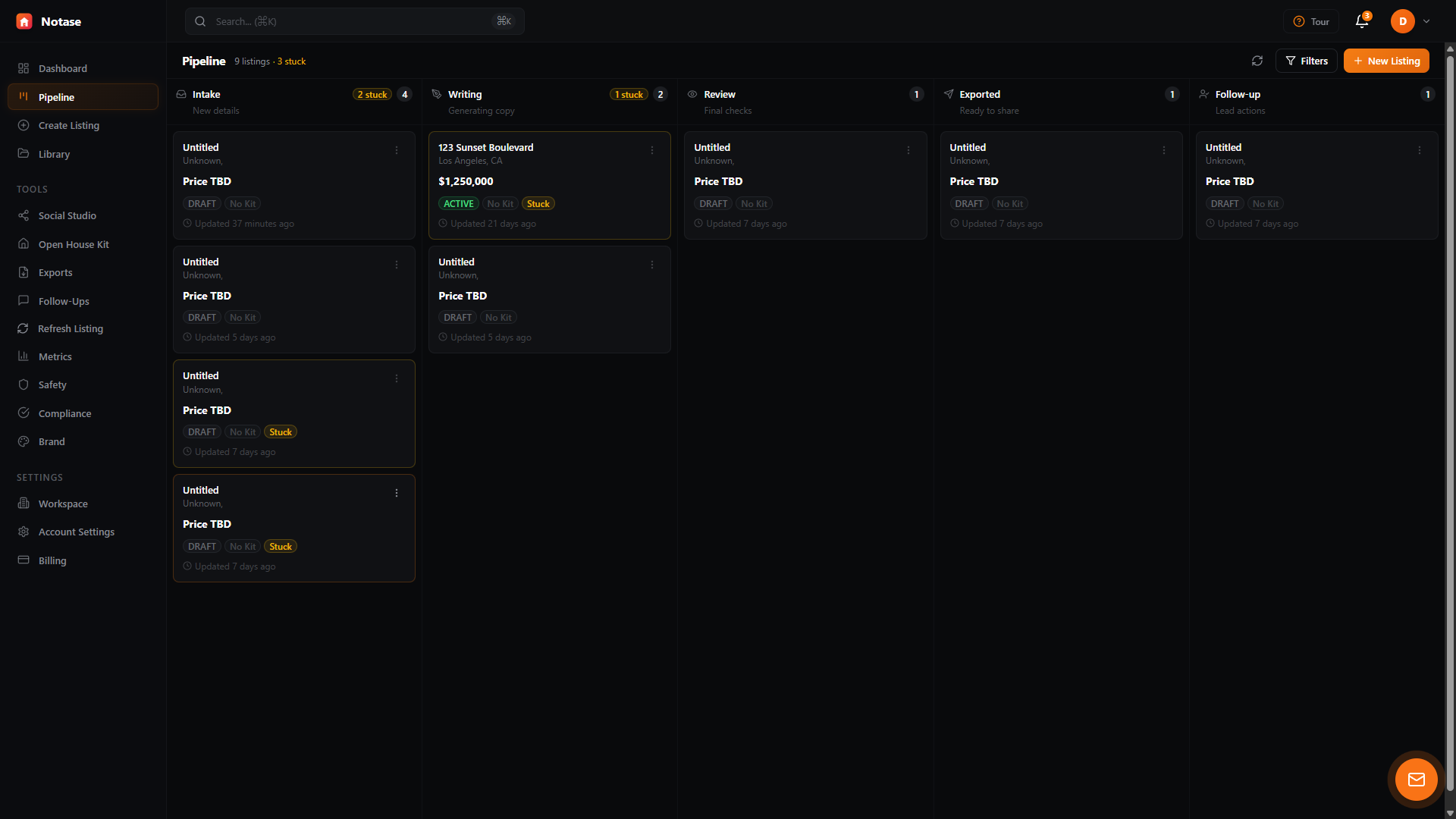Go to Account Settings
This screenshot has height=819, width=1456.
coord(76,532)
